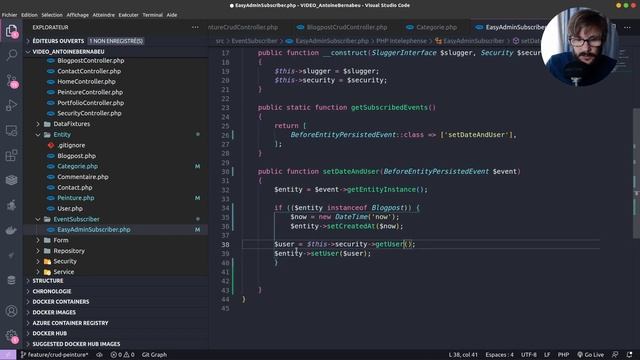Open the Manage gear icon
This screenshot has width=640, height=360.
11,336
